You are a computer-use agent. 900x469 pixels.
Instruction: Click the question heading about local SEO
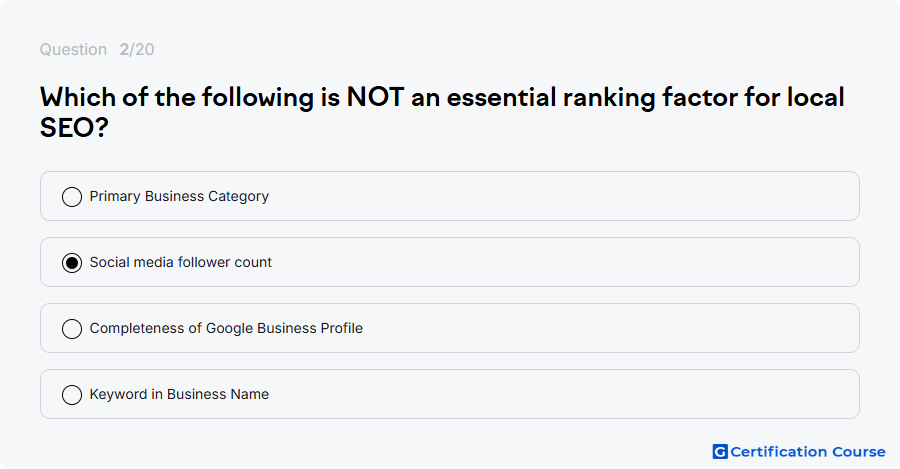pyautogui.click(x=442, y=113)
